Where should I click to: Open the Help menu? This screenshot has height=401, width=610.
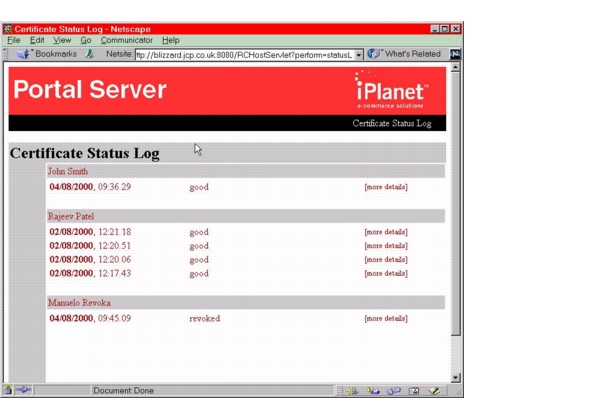(170, 40)
